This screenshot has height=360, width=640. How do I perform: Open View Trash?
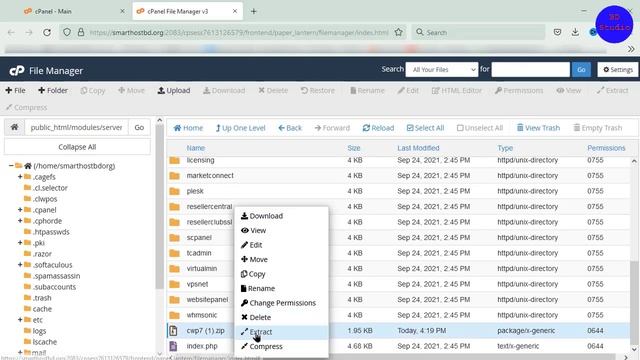click(538, 128)
